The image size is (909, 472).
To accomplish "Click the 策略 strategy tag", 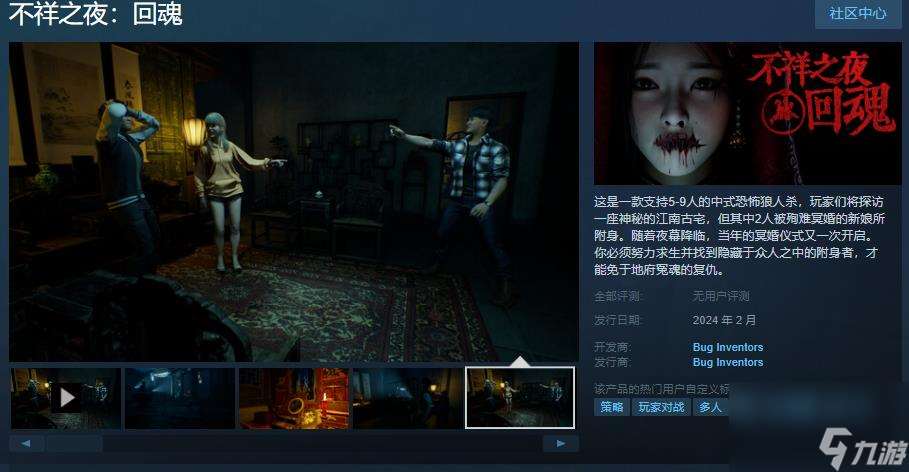I will (x=612, y=407).
